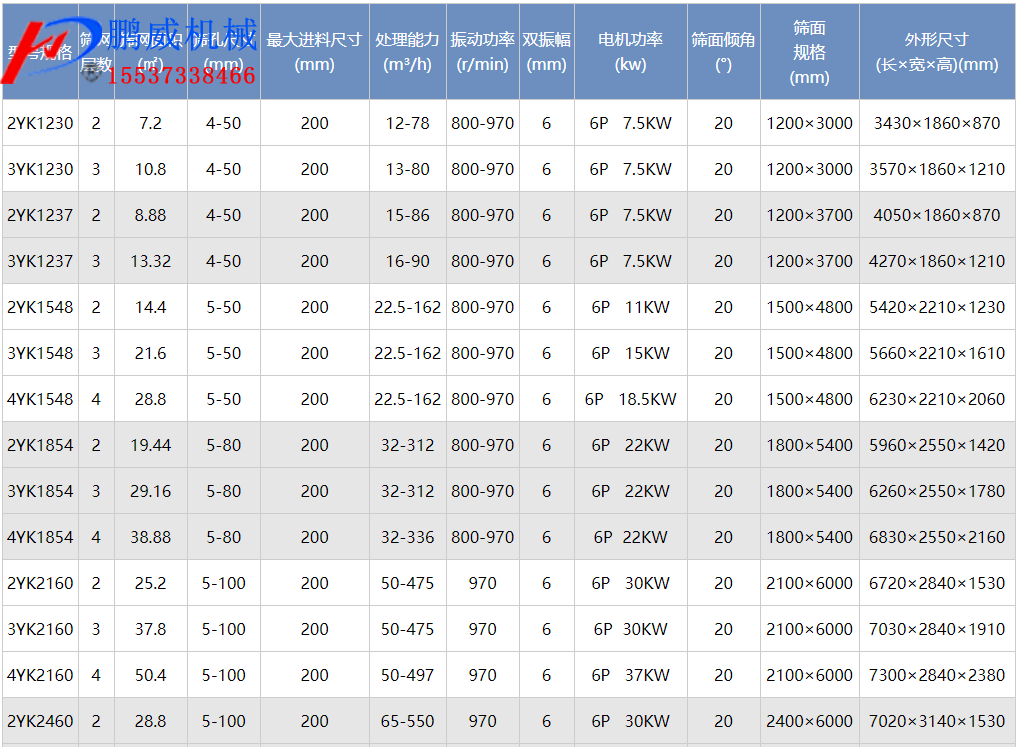Click the 4YK1854 model cell

[40, 537]
